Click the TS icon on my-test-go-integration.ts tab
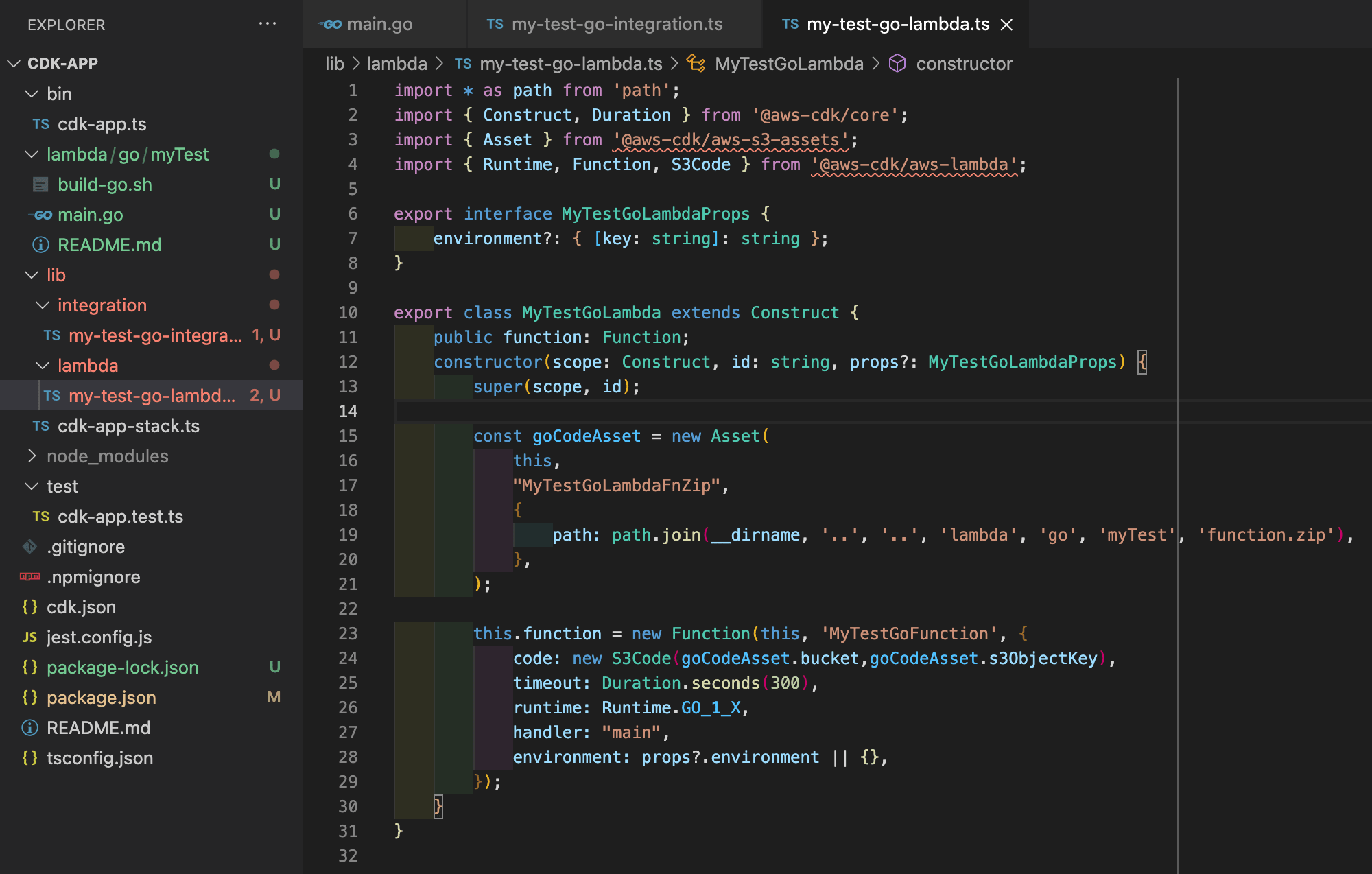Image resolution: width=1372 pixels, height=874 pixels. coord(495,24)
